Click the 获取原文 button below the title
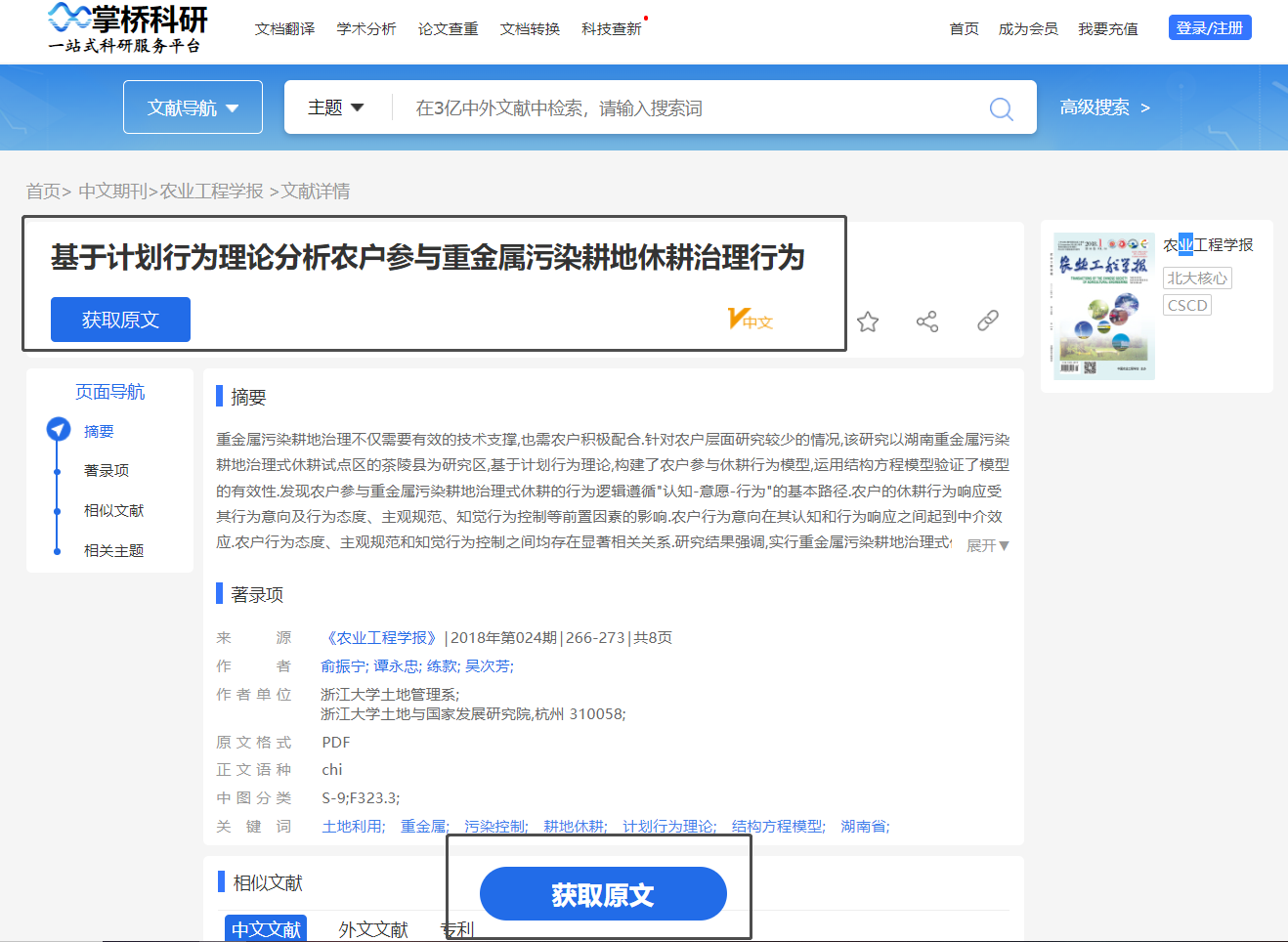 pyautogui.click(x=120, y=319)
